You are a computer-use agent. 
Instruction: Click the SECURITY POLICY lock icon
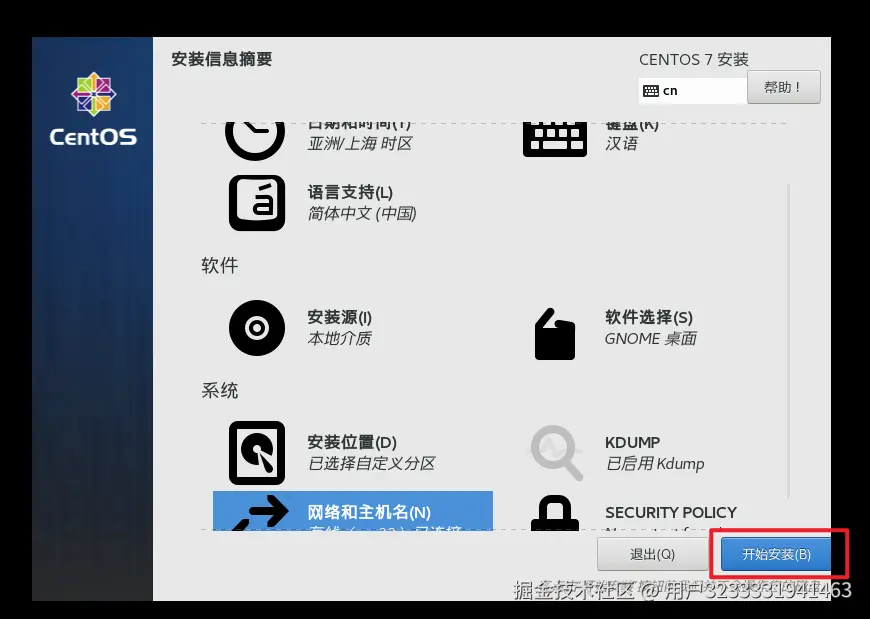pyautogui.click(x=555, y=513)
